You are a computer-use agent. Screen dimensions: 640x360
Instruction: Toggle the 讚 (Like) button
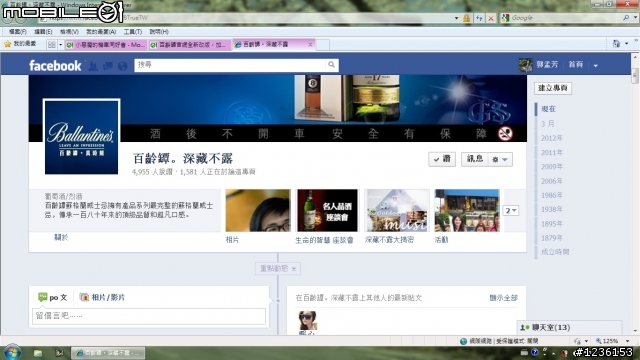coord(442,159)
